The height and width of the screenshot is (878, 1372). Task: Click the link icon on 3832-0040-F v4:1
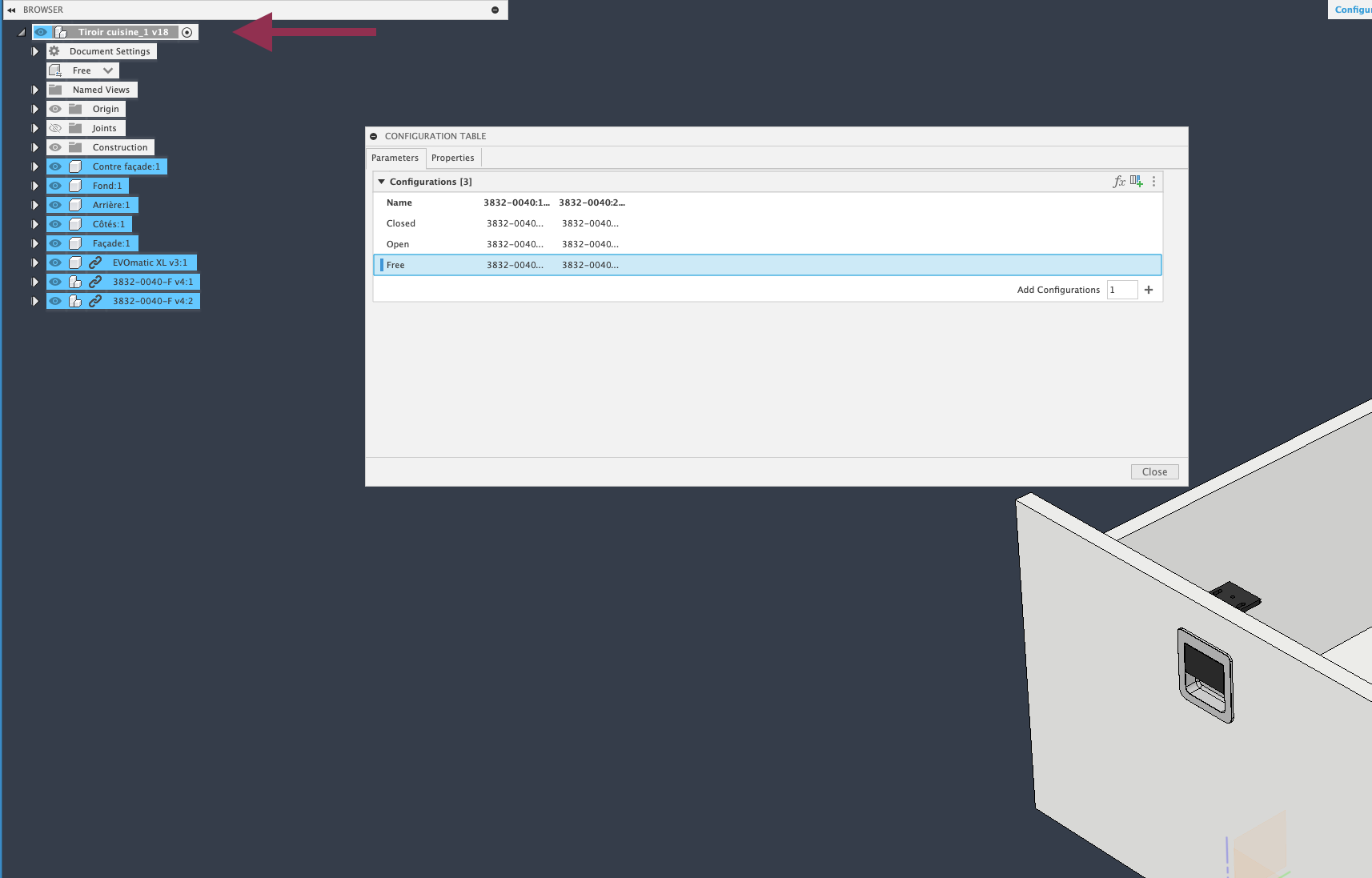(x=95, y=281)
